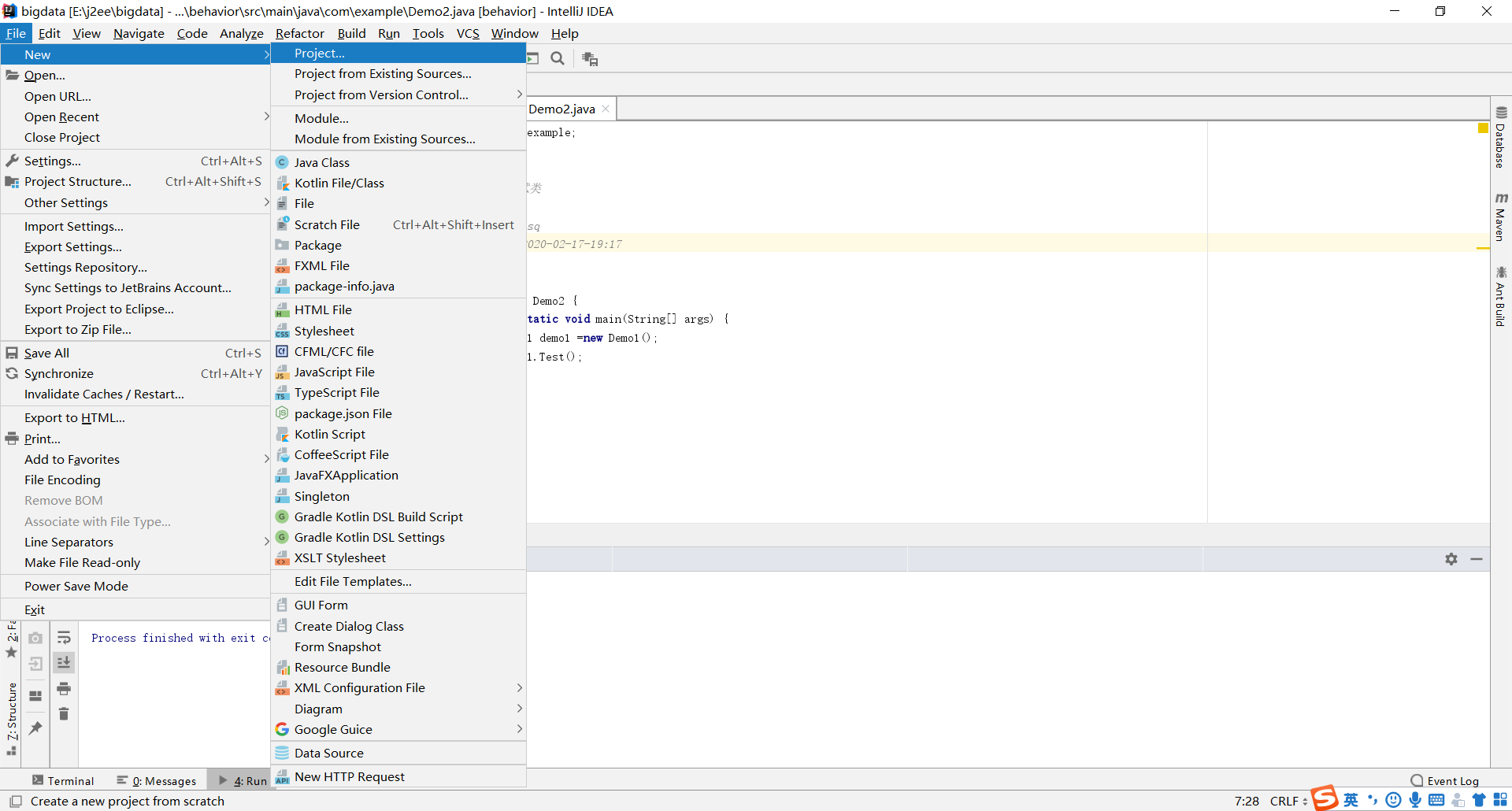Image resolution: width=1512 pixels, height=811 pixels.
Task: Create a new JavaScript File
Action: click(x=398, y=372)
